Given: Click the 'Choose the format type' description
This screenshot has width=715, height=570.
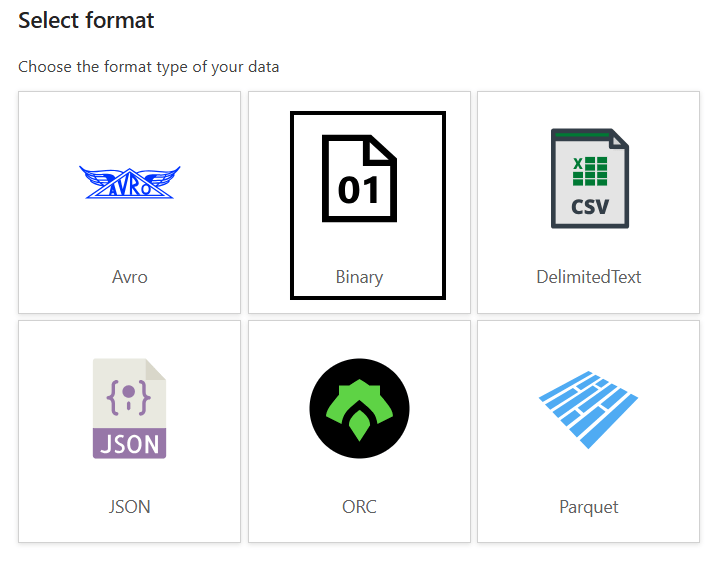Looking at the screenshot, I should click(x=149, y=67).
